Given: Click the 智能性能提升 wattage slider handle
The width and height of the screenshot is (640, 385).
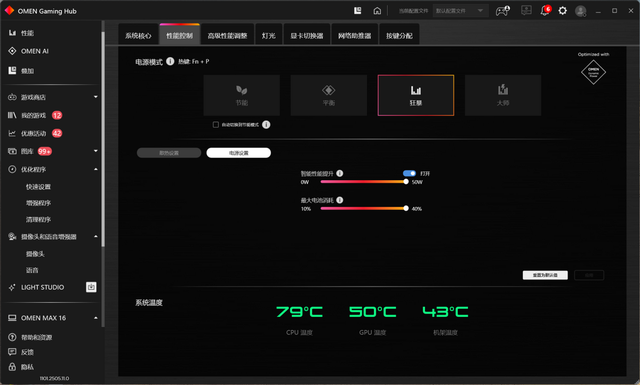Looking at the screenshot, I should click(406, 182).
